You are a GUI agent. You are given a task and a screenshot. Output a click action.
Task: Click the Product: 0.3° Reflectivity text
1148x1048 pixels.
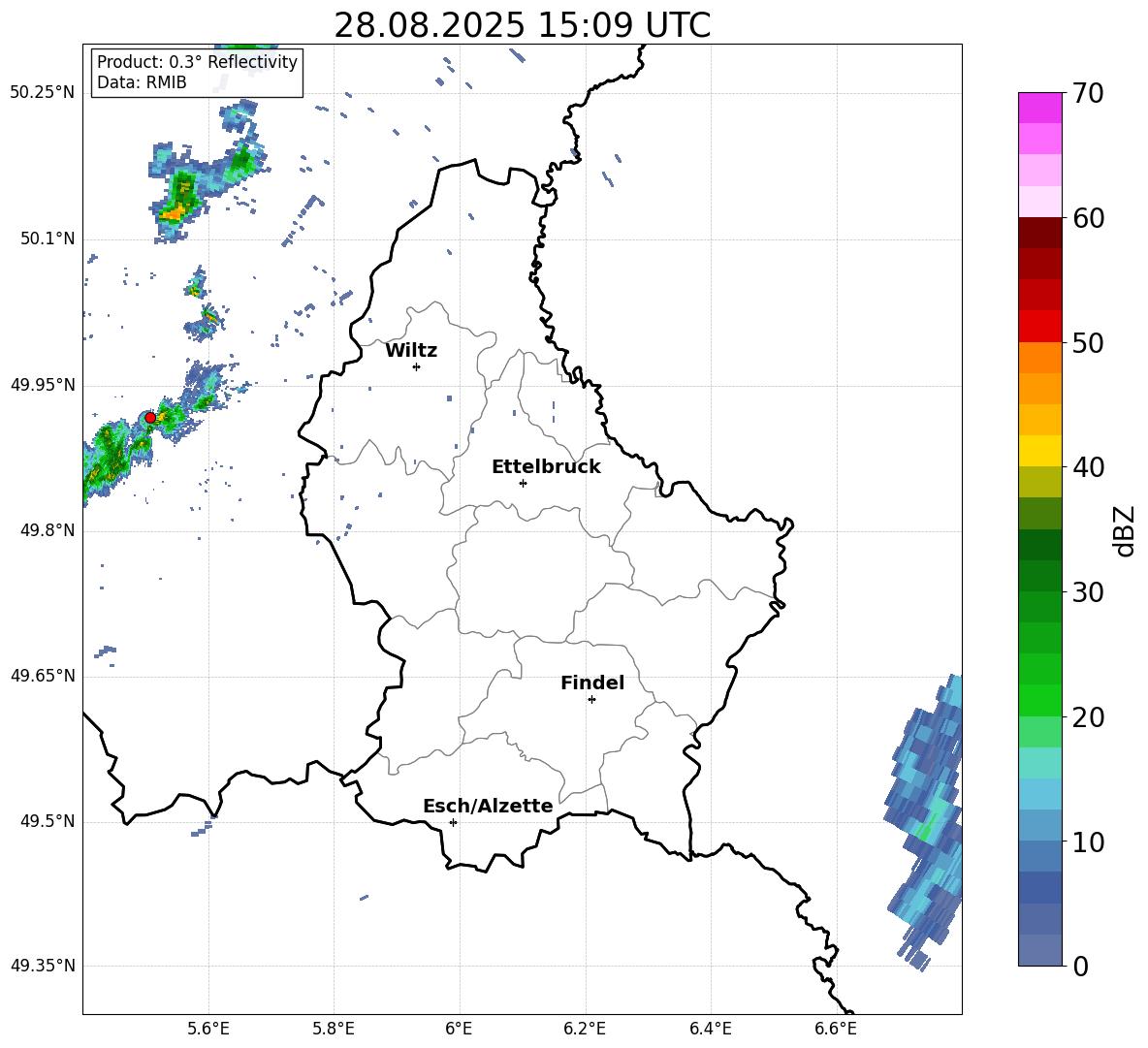pyautogui.click(x=197, y=62)
